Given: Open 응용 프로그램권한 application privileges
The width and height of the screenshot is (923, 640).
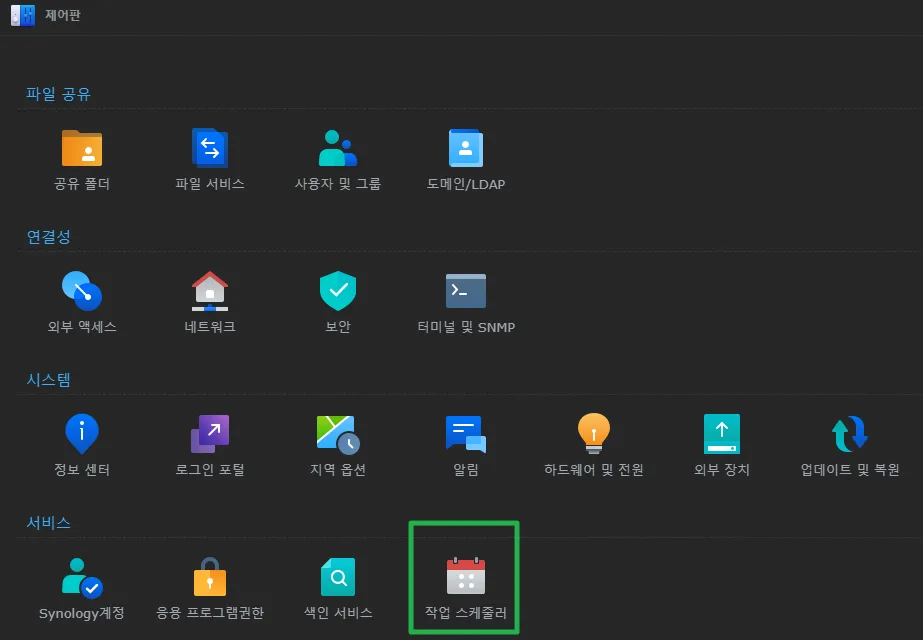Looking at the screenshot, I should tap(210, 577).
